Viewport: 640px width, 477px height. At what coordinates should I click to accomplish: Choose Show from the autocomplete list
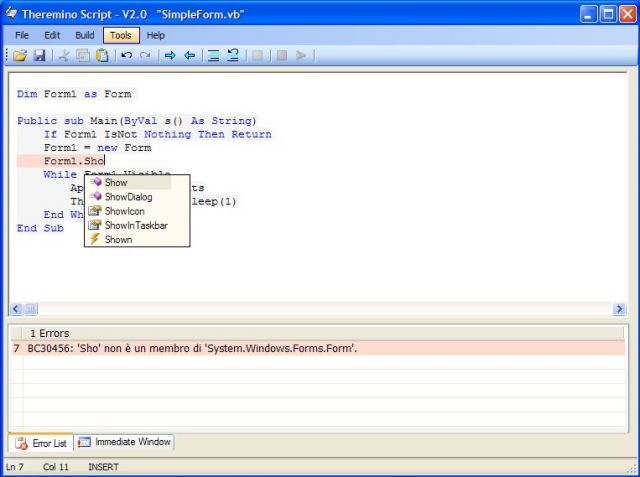pos(116,183)
